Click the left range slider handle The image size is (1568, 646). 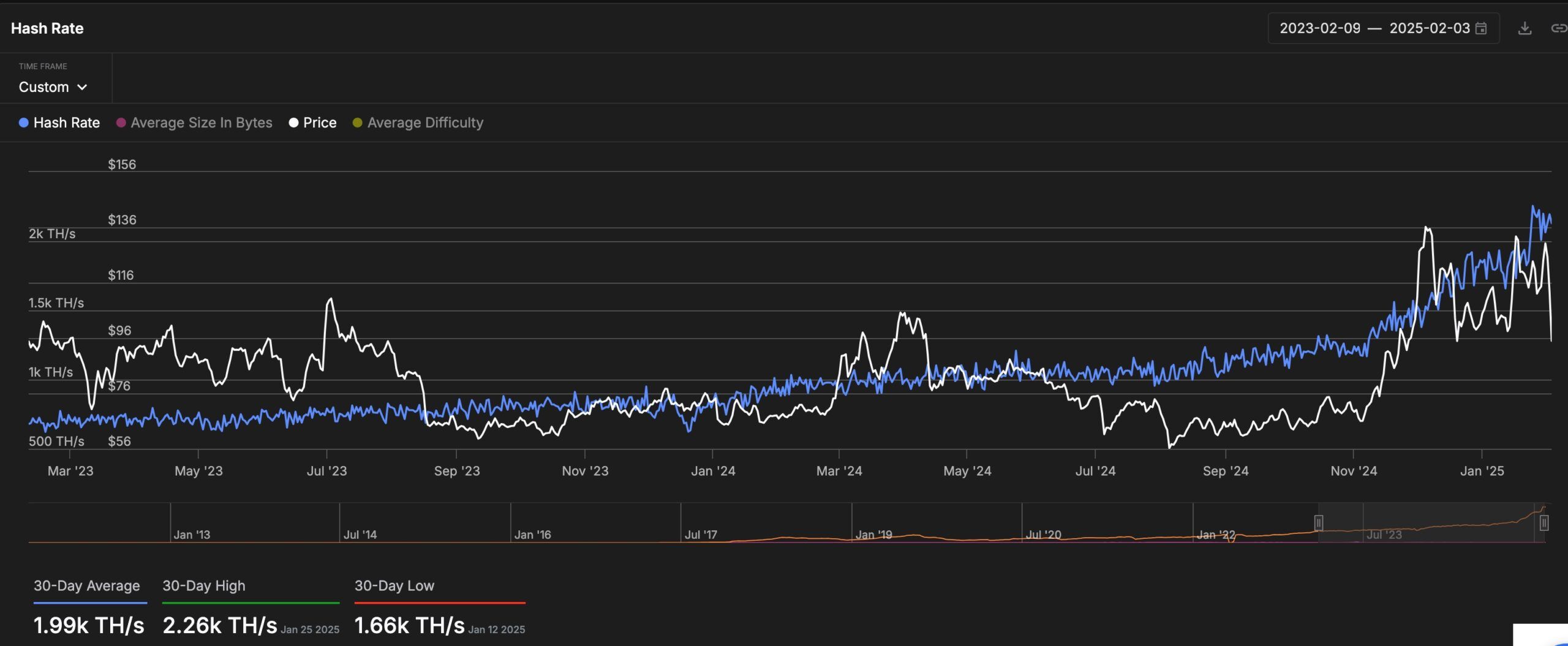click(x=1319, y=523)
